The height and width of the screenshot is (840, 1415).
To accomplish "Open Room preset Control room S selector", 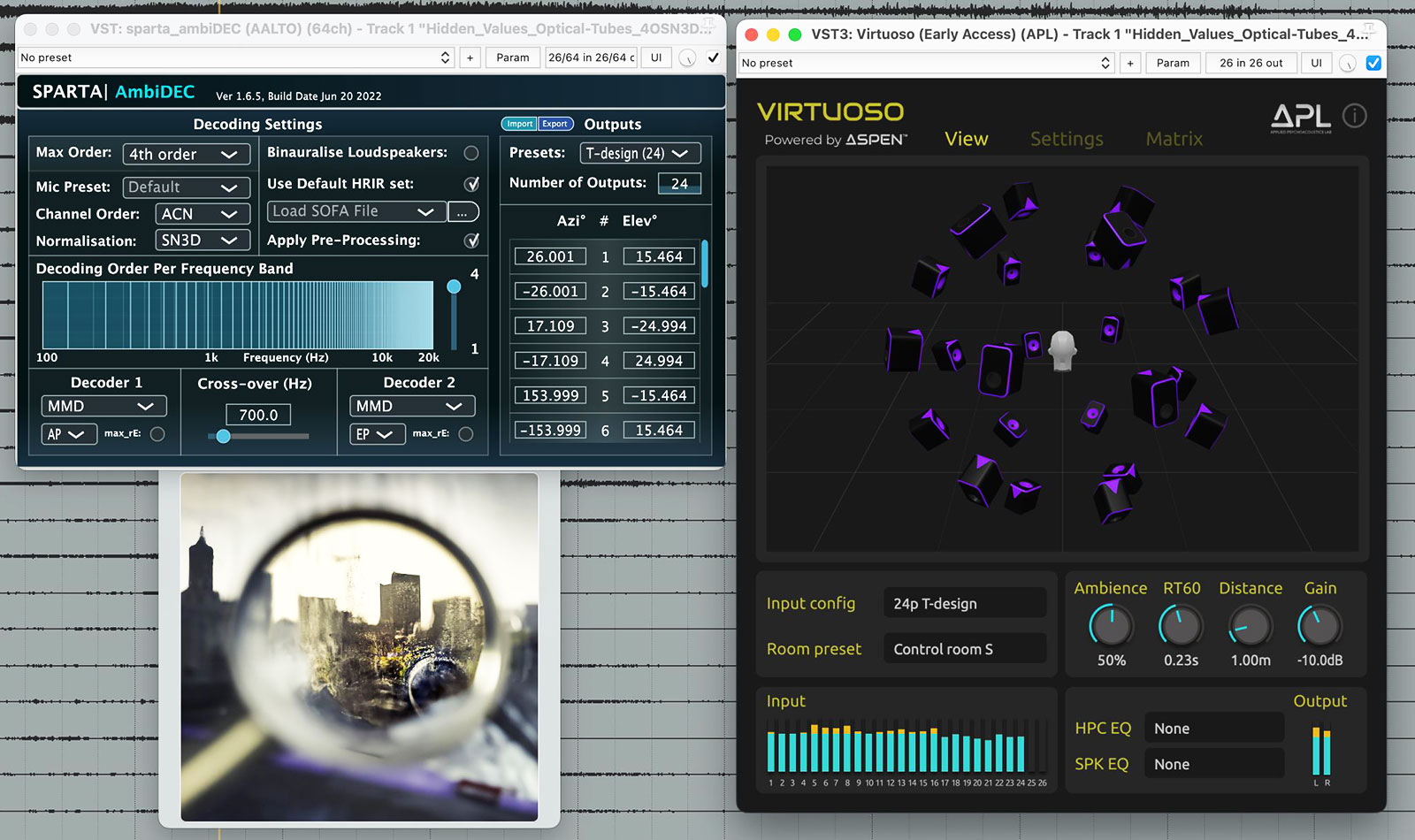I will coord(965,649).
